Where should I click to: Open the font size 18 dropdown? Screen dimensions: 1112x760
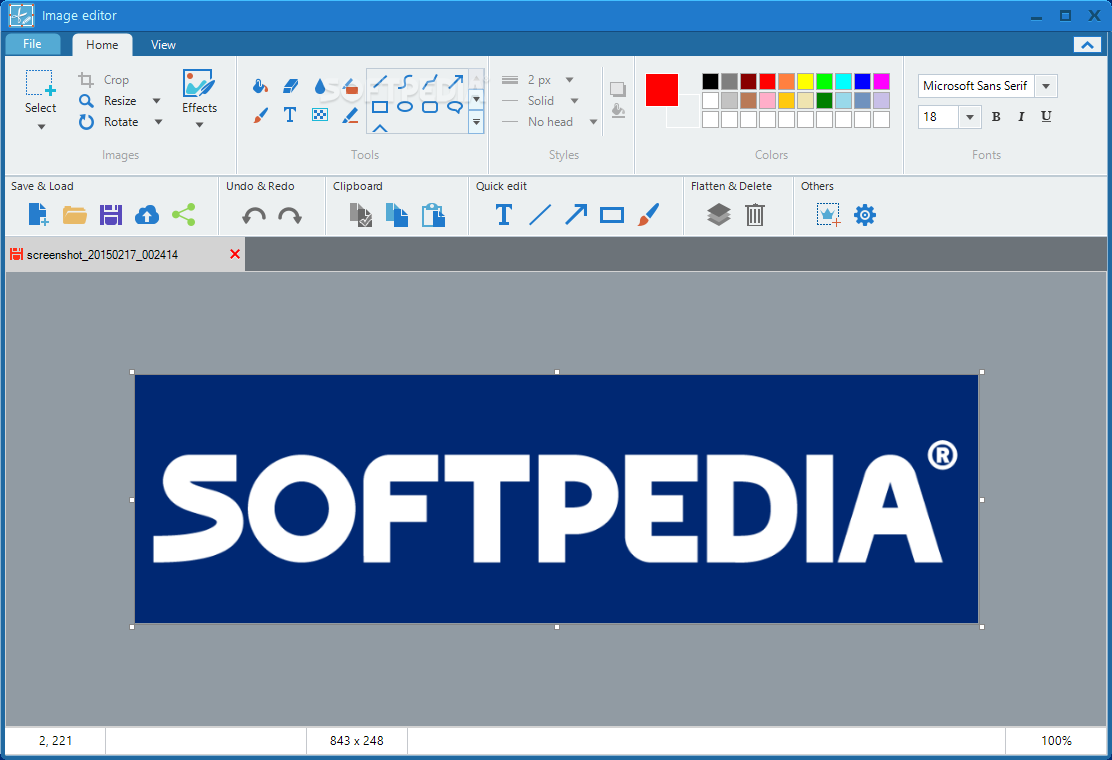pyautogui.click(x=969, y=117)
